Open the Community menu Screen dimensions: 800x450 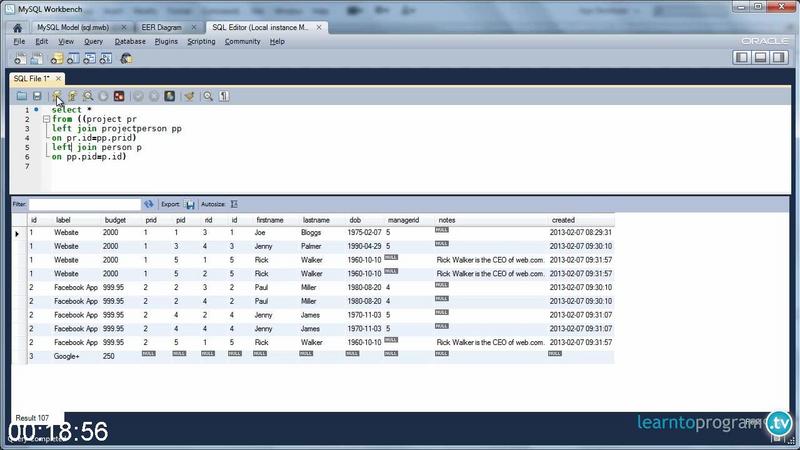pyautogui.click(x=242, y=41)
